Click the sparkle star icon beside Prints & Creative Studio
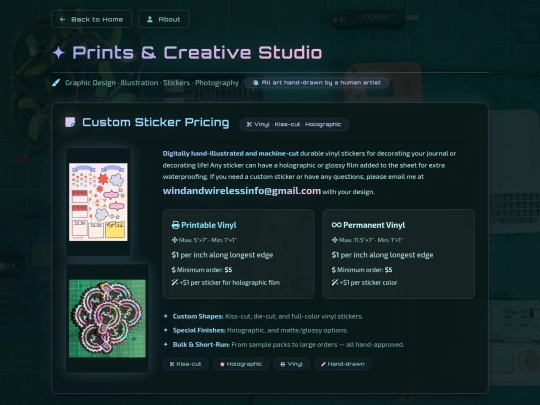Viewport: 540px width, 405px height. point(59,53)
